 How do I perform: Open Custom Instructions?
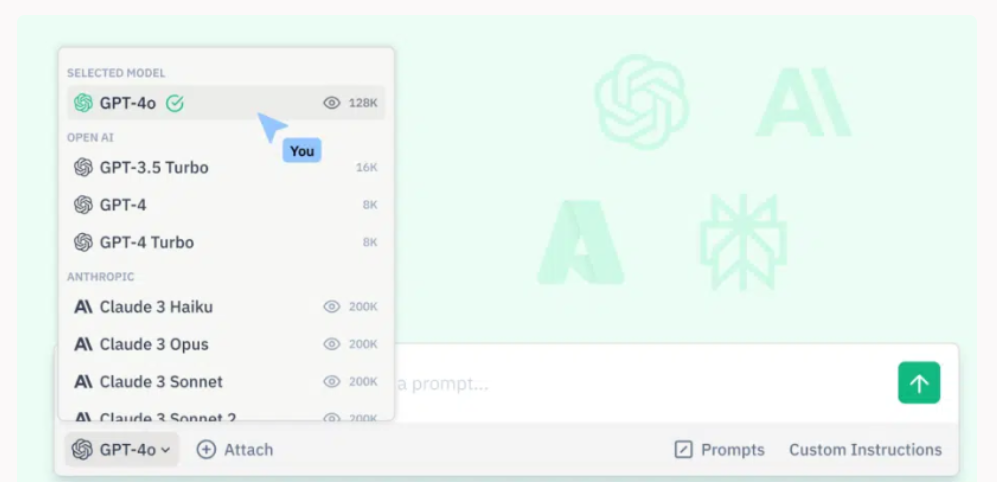tap(865, 450)
